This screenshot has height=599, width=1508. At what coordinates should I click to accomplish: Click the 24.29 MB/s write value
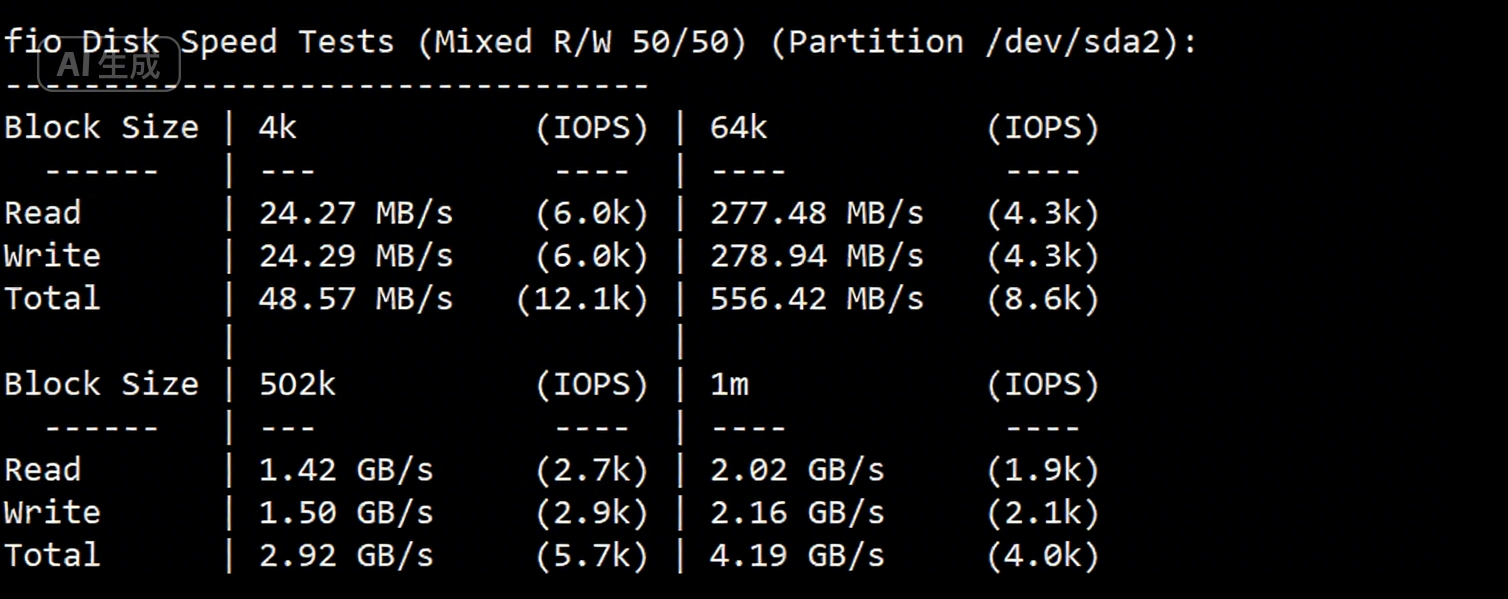pos(356,256)
